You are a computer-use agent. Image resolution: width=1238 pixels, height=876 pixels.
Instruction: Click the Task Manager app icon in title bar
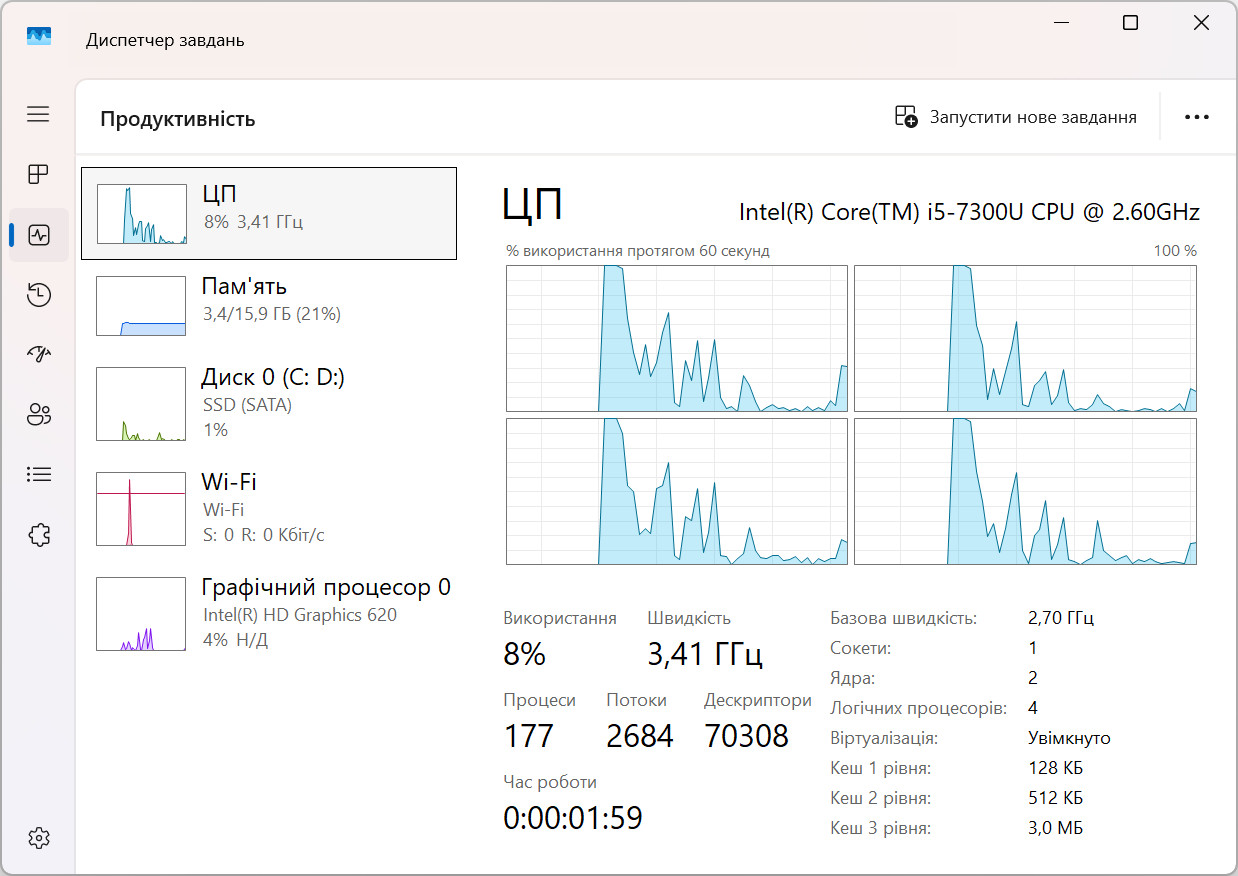(x=38, y=37)
